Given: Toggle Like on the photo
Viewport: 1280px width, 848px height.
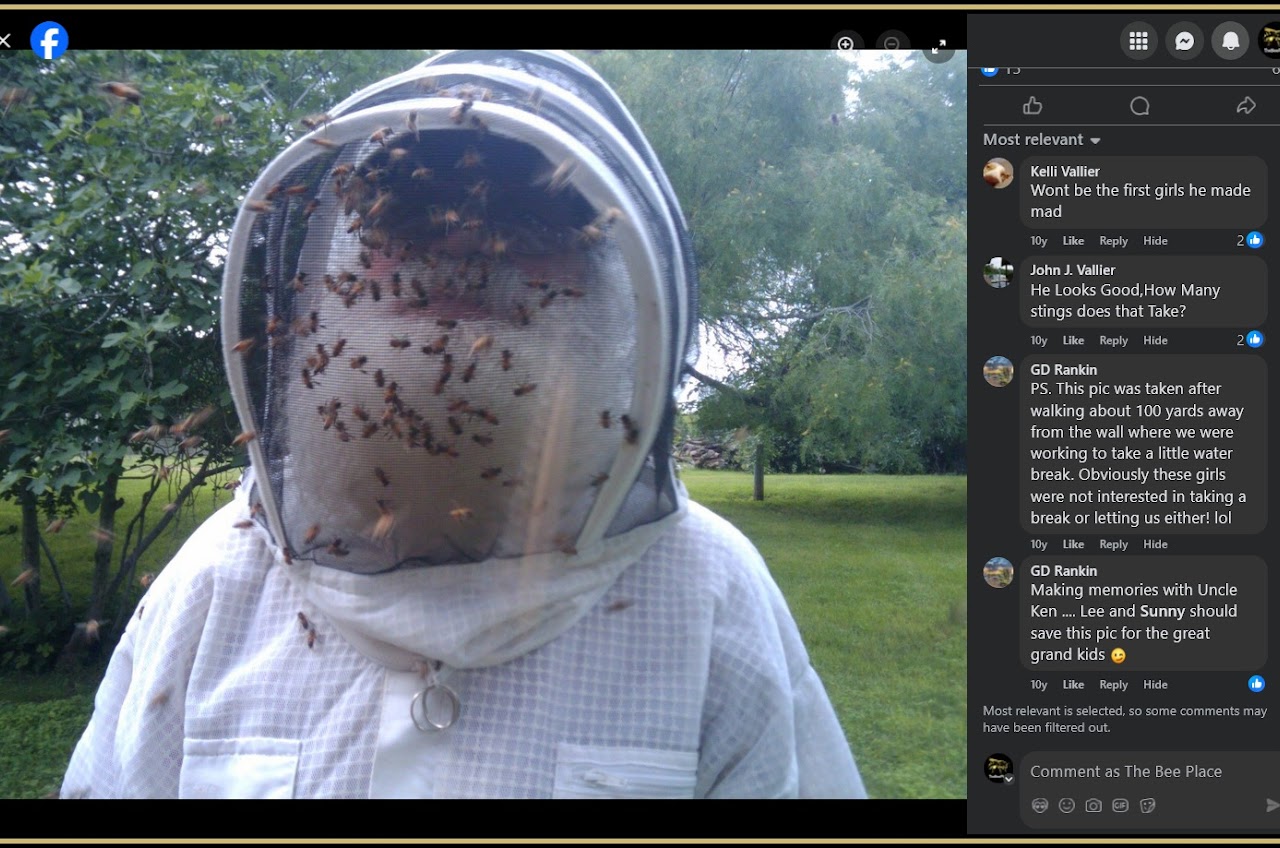Looking at the screenshot, I should point(1033,106).
